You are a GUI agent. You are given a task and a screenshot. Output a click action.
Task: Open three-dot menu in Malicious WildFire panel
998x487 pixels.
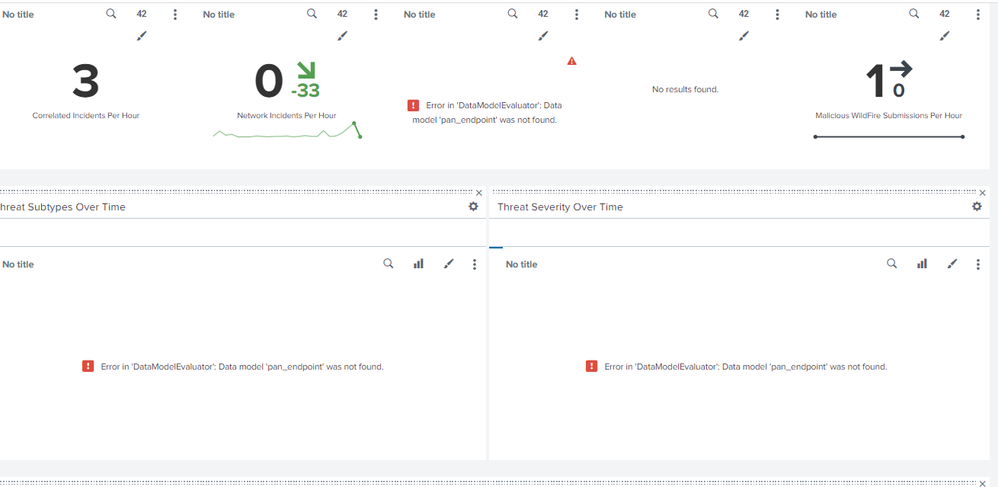click(x=978, y=15)
